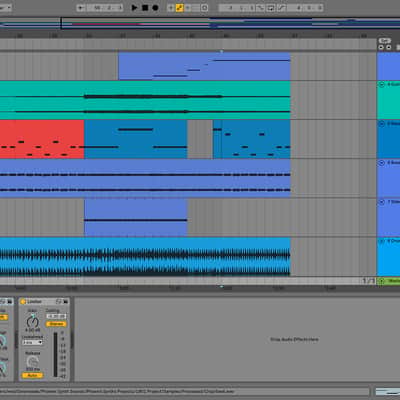Viewport: 400px width, 400px height.
Task: Click save preset icon of left device
Action: (x=10, y=302)
